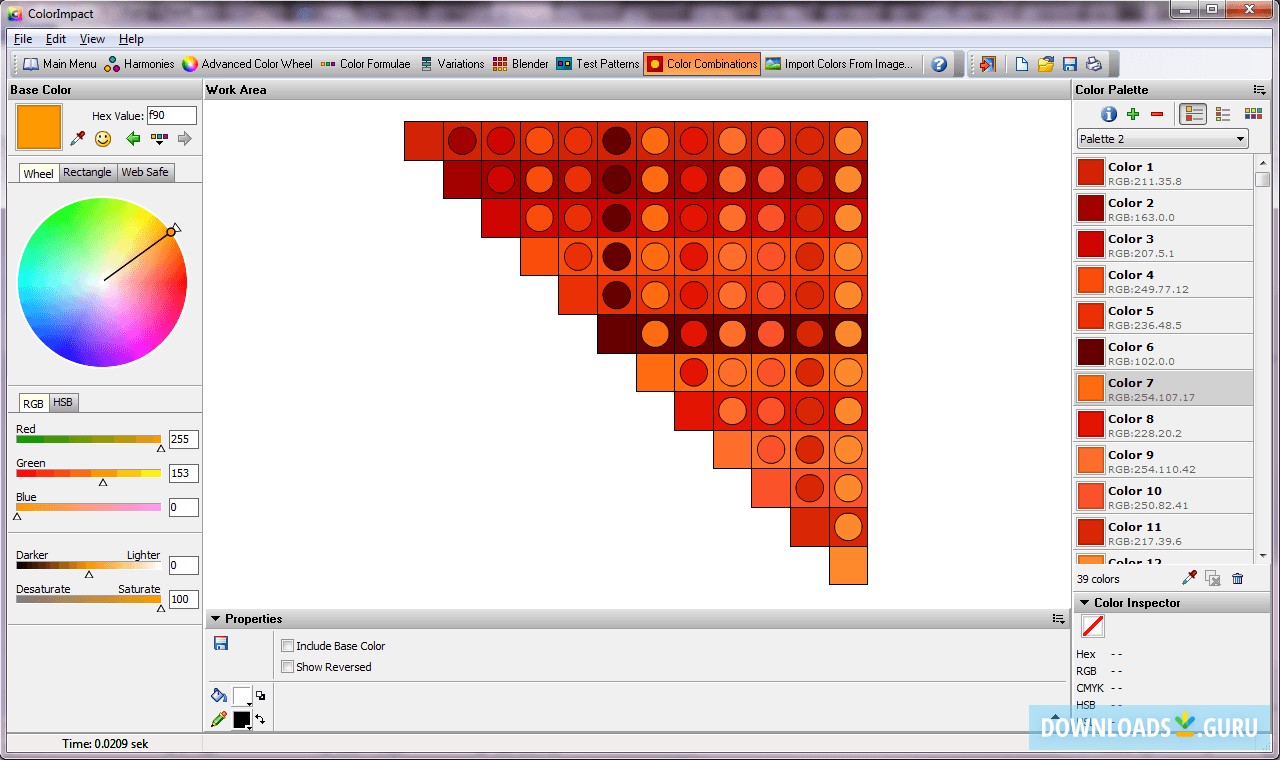Open a file using the folder icon
This screenshot has height=760, width=1280.
(x=1045, y=64)
